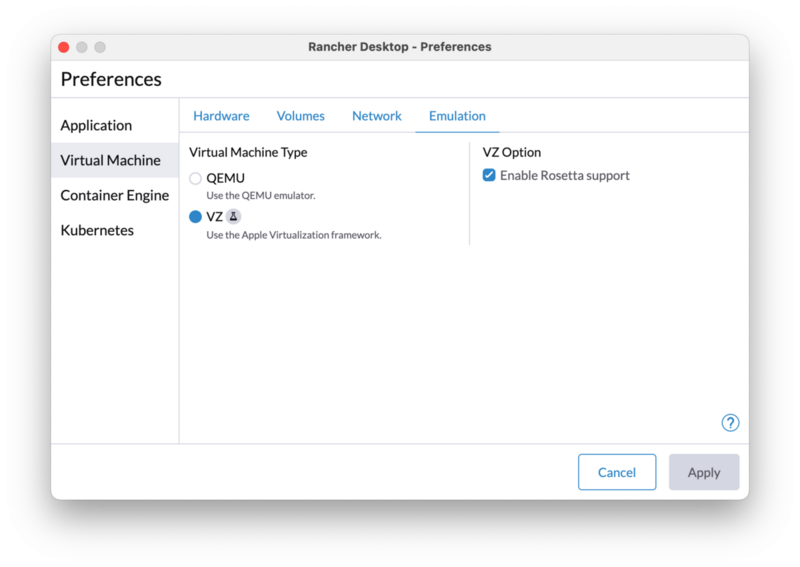Go to the Network tab
This screenshot has height=567, width=800.
pos(377,116)
